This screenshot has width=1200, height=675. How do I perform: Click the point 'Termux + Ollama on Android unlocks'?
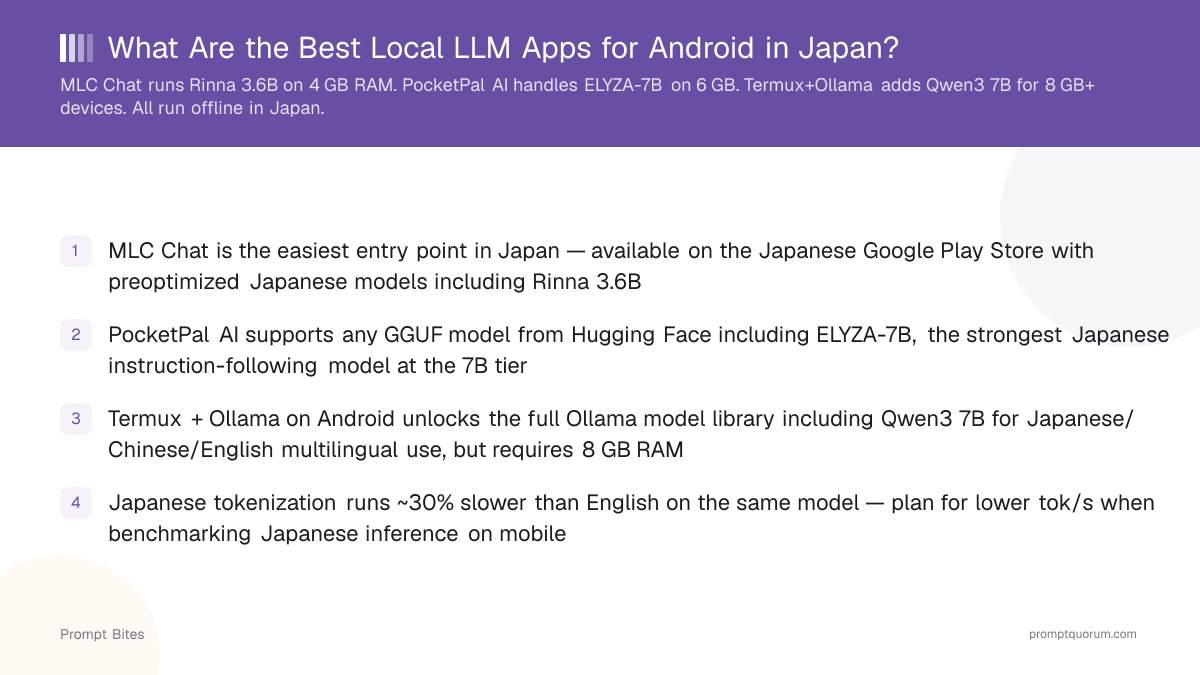621,434
